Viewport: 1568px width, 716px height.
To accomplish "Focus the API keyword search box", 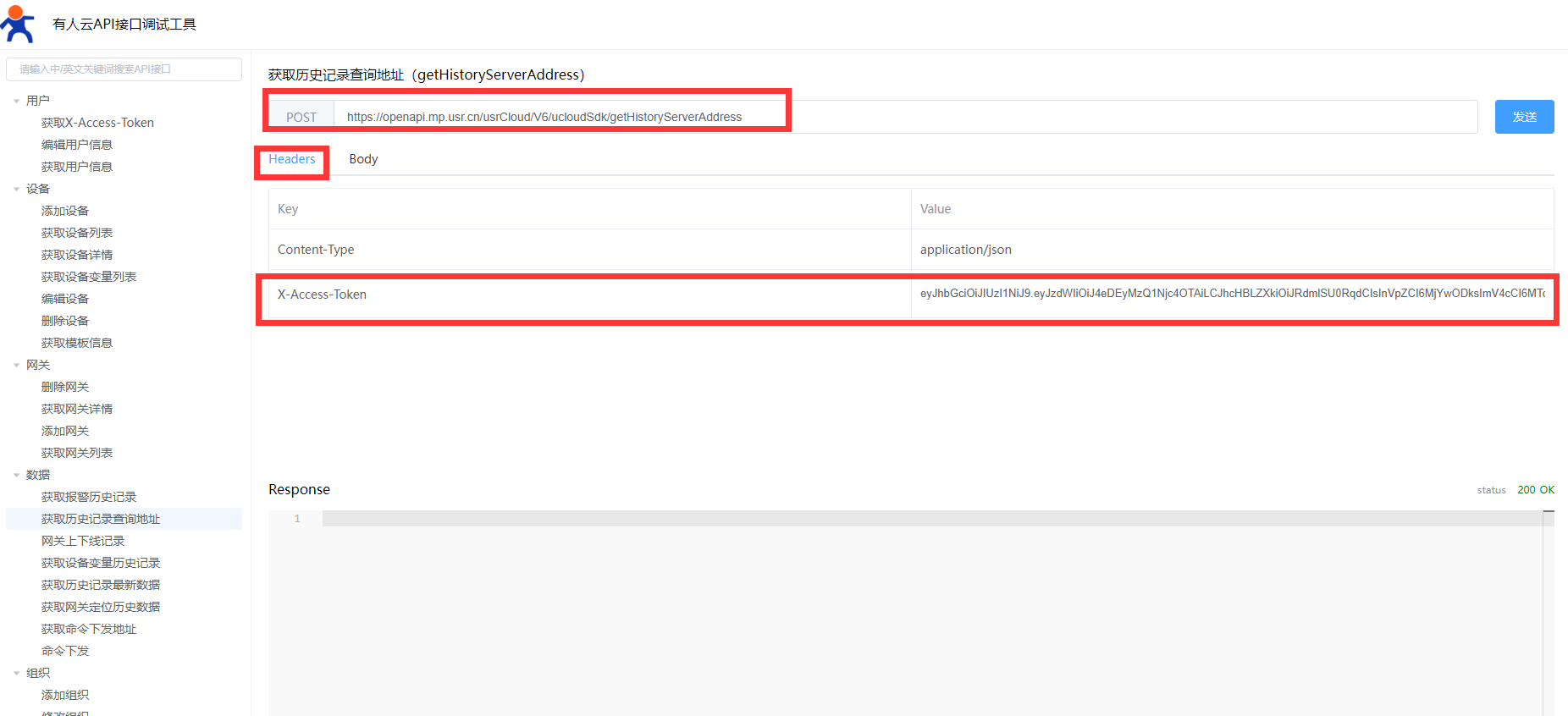I will (124, 69).
